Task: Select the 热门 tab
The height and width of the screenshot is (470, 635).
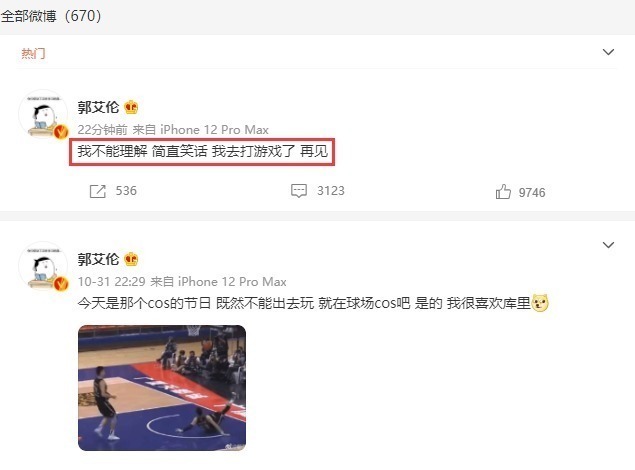Action: [33, 53]
